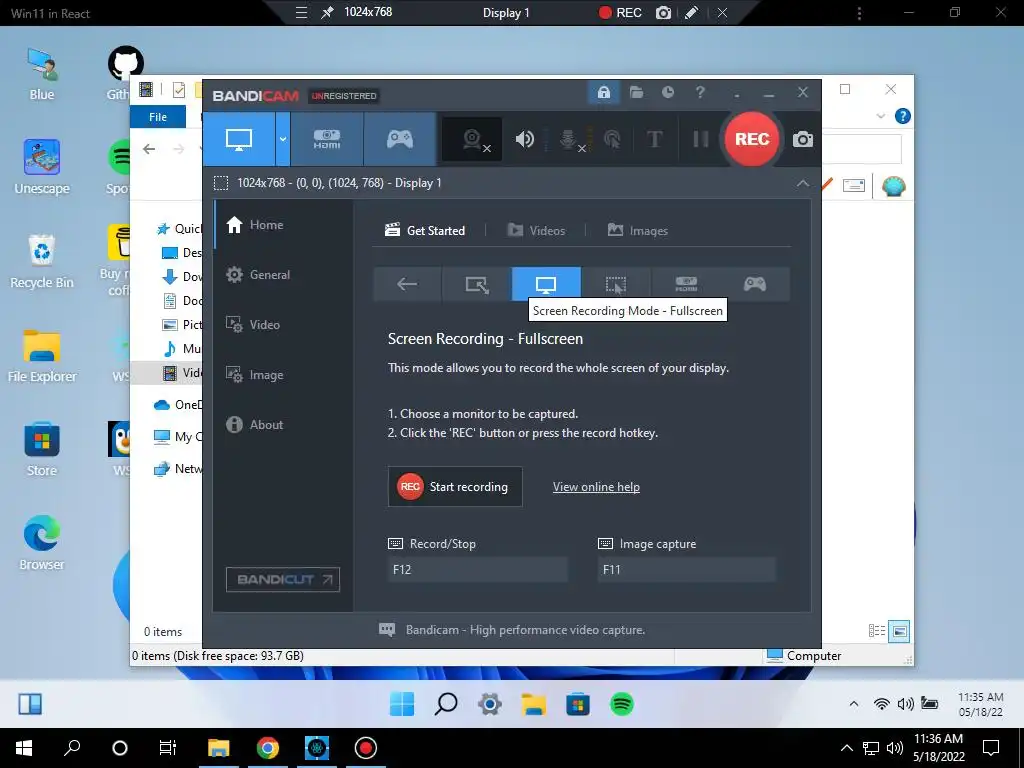
Task: Switch to the Images tab
Action: [x=637, y=231]
